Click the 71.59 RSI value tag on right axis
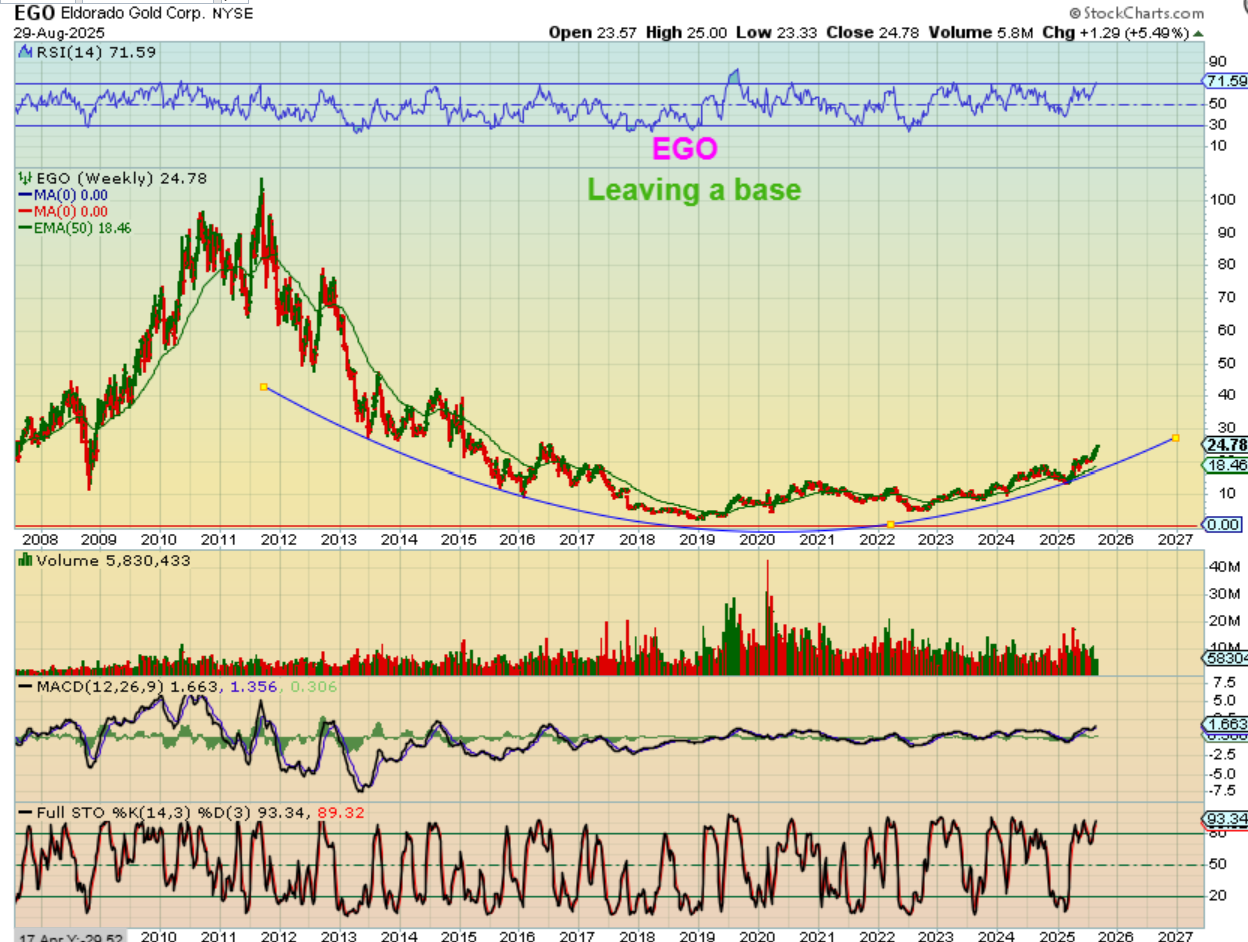This screenshot has height=942, width=1248. (x=1226, y=81)
